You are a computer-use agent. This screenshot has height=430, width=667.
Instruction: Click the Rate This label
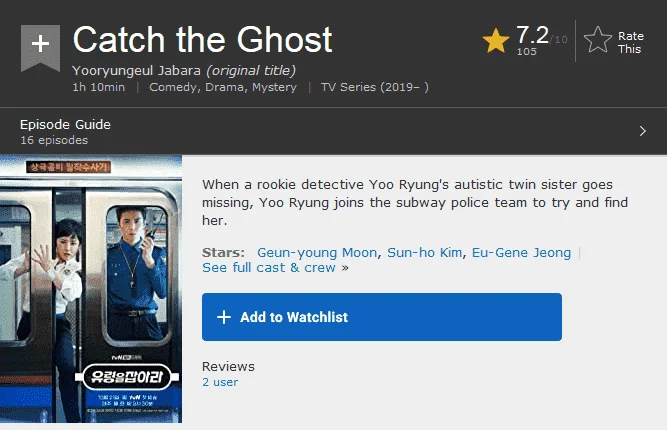point(630,43)
